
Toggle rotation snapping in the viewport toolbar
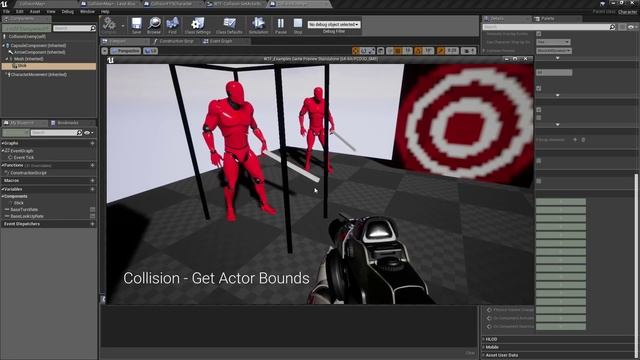[x=418, y=51]
